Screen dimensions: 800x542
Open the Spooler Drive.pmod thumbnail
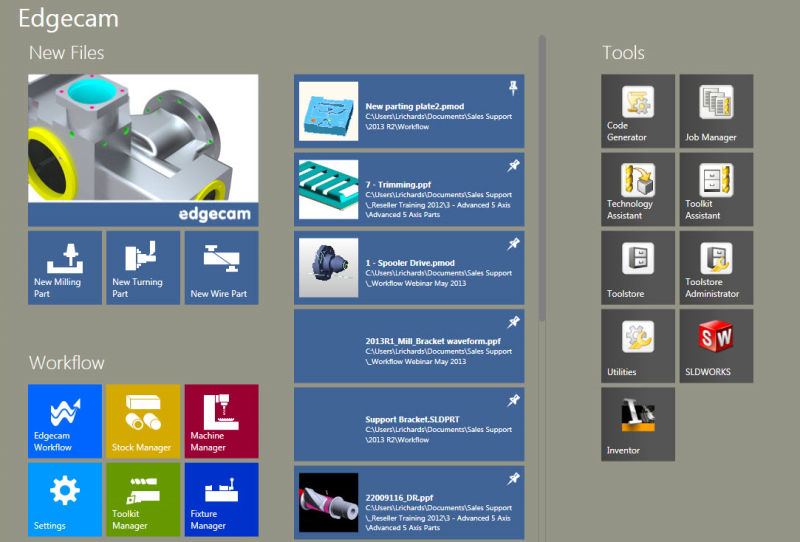click(x=329, y=268)
